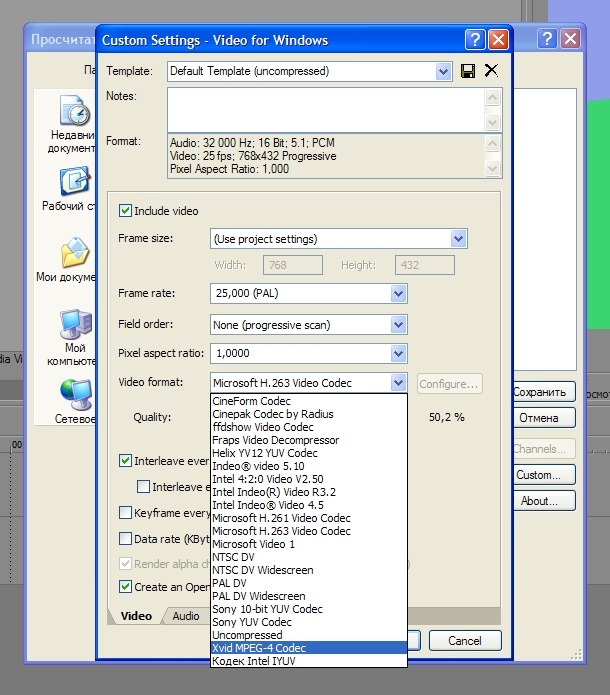Select Fraps Video Decompressor
Viewport: 610px width, 695px height.
[x=309, y=440]
